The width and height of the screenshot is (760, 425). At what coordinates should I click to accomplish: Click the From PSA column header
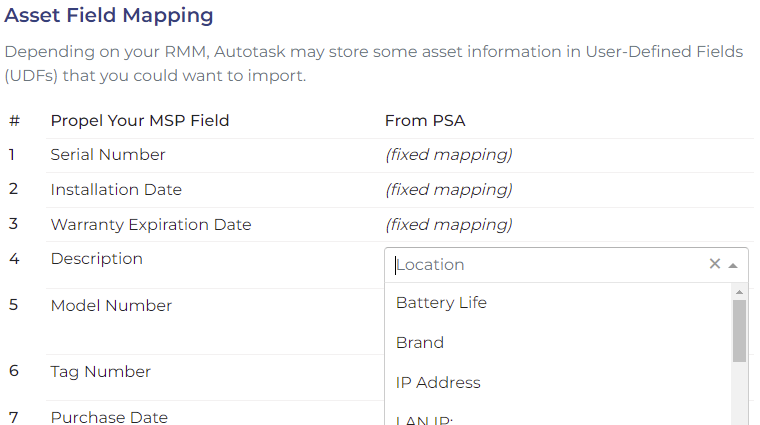[425, 121]
